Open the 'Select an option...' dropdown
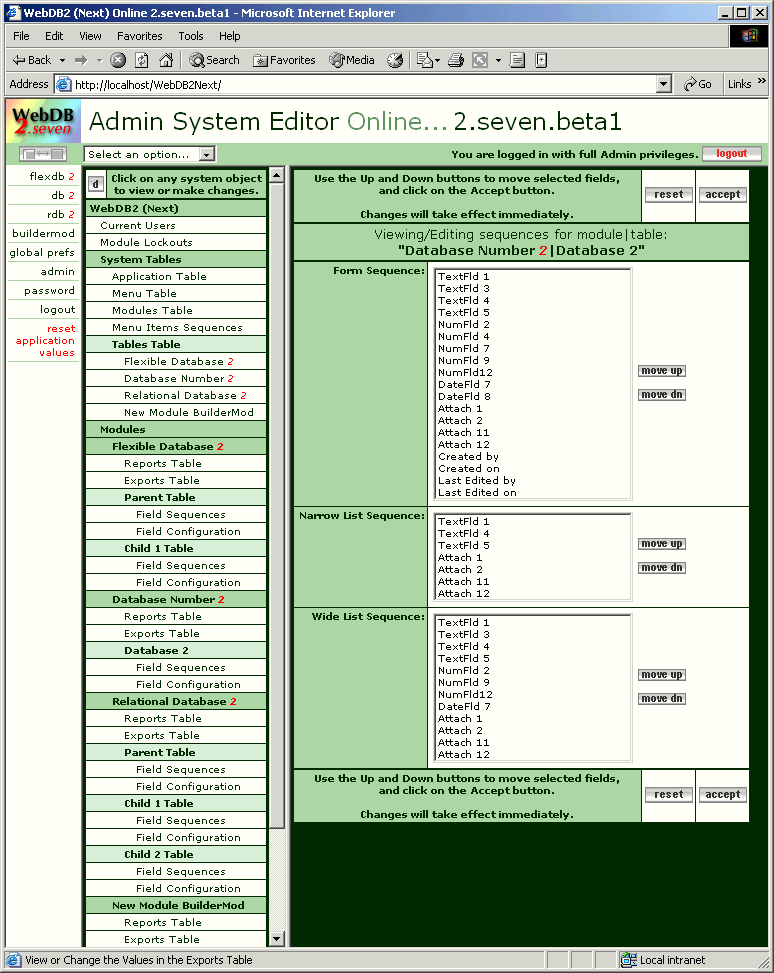The image size is (774, 973). pyautogui.click(x=149, y=154)
